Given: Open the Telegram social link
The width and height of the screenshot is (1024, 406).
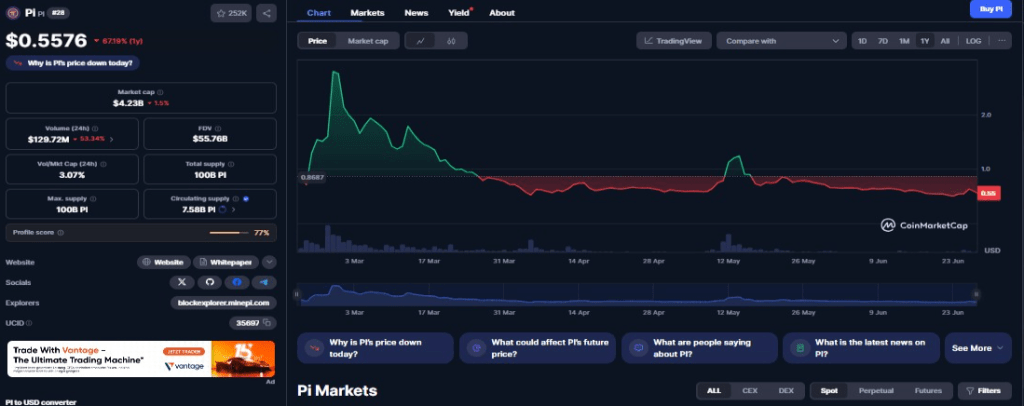Looking at the screenshot, I should tap(264, 282).
